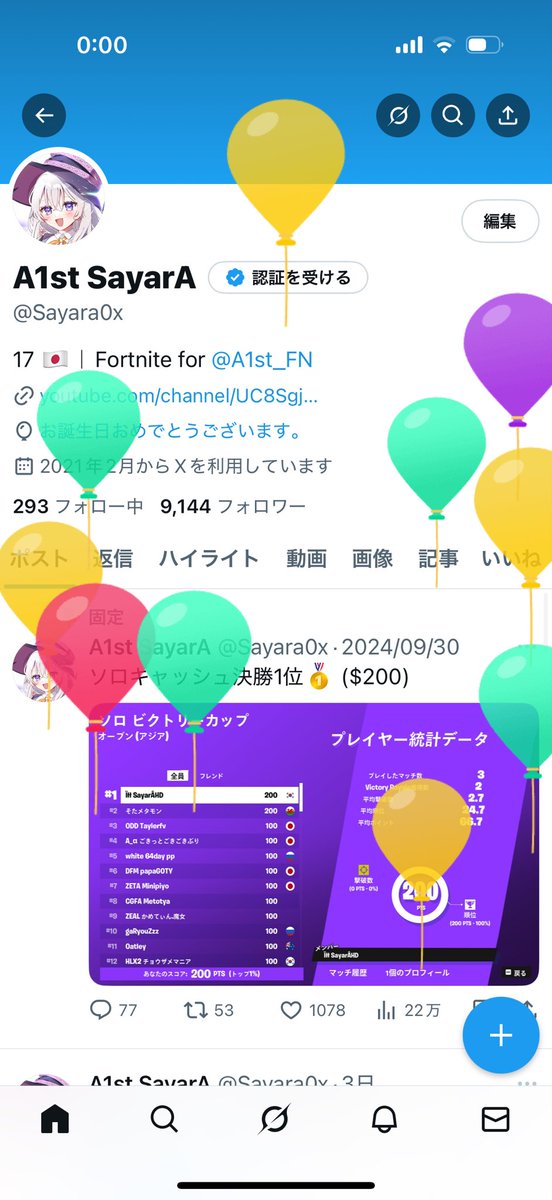Tap the share profile upload icon

[508, 116]
